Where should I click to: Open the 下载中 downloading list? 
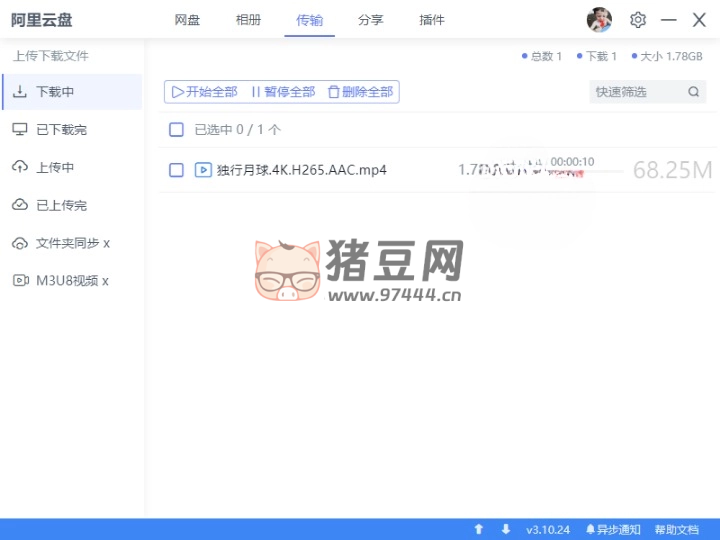point(55,92)
